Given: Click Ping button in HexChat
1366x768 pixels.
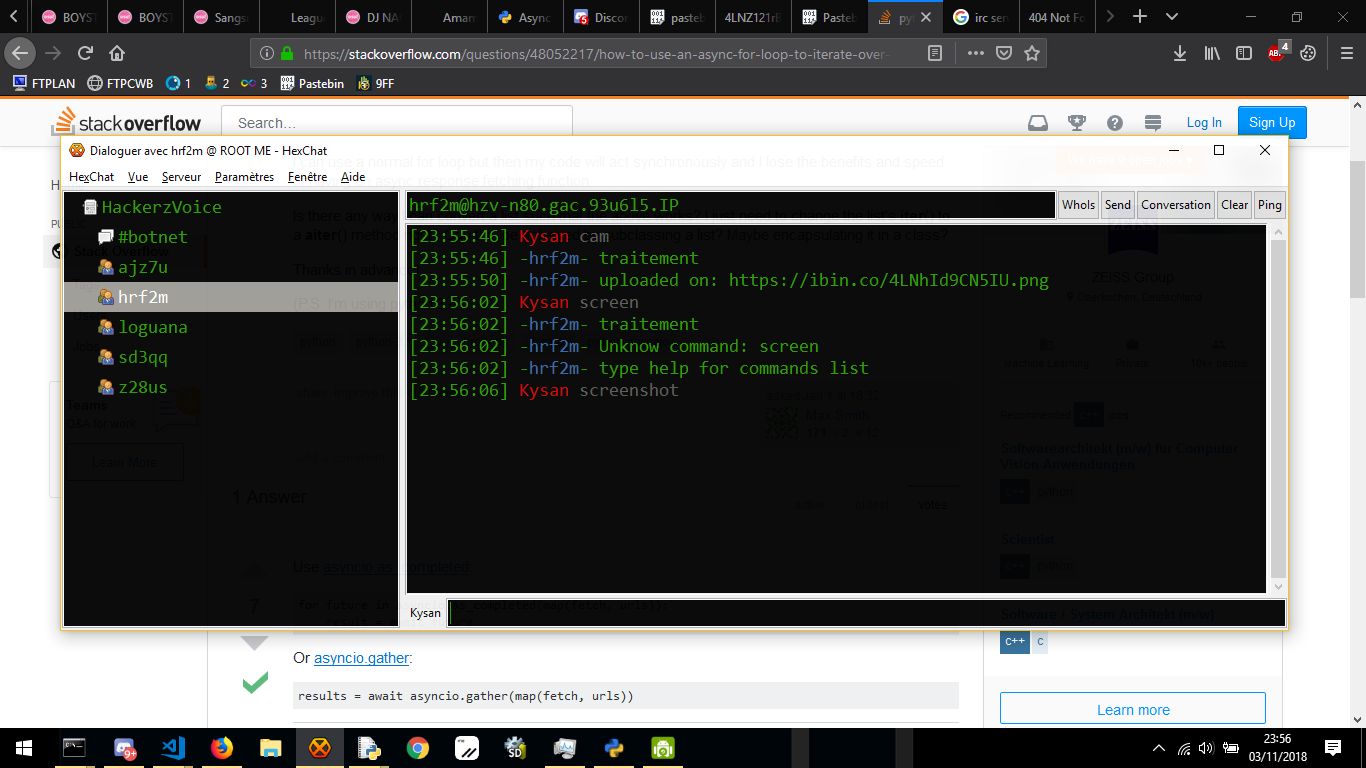Looking at the screenshot, I should [x=1270, y=205].
